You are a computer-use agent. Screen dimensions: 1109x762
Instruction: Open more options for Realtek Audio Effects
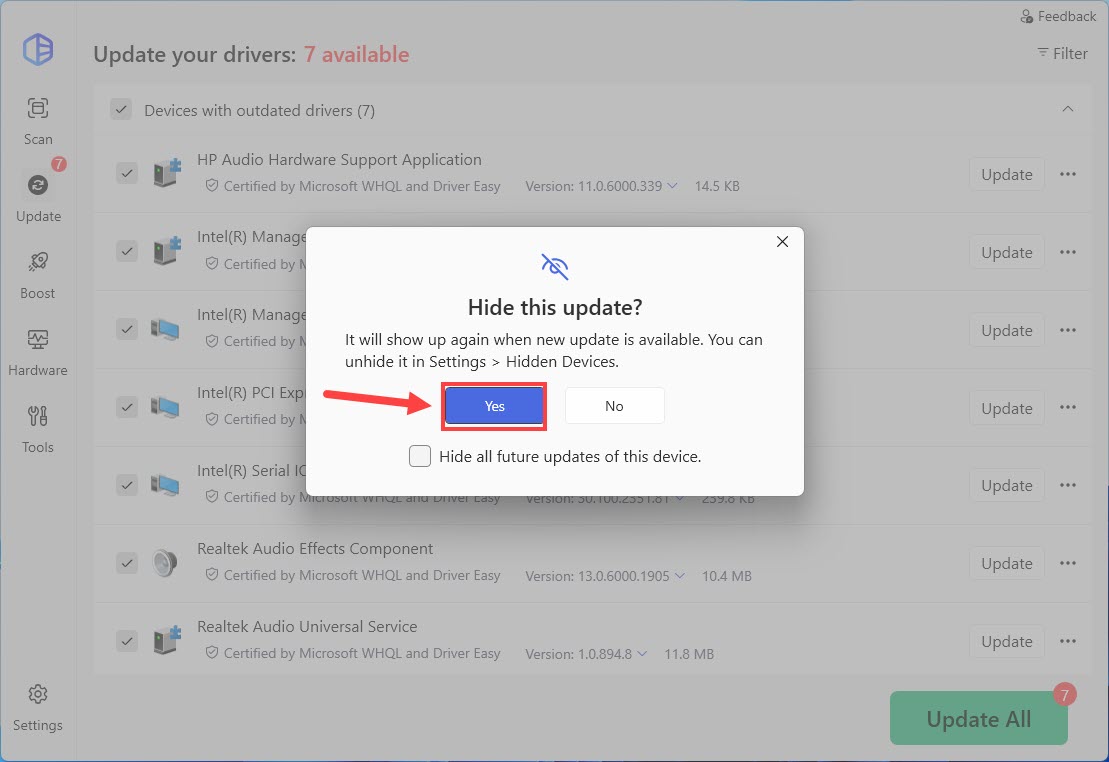tap(1067, 563)
